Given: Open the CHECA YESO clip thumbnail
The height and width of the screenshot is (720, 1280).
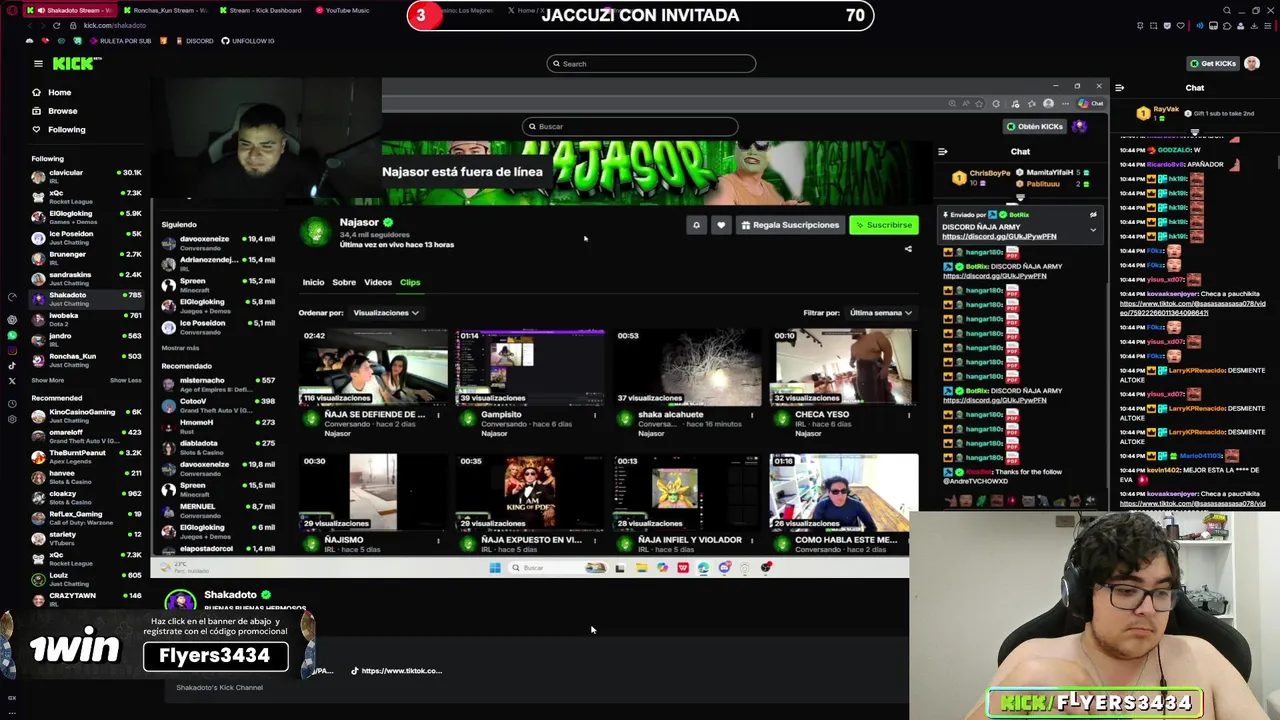Looking at the screenshot, I should click(x=844, y=367).
